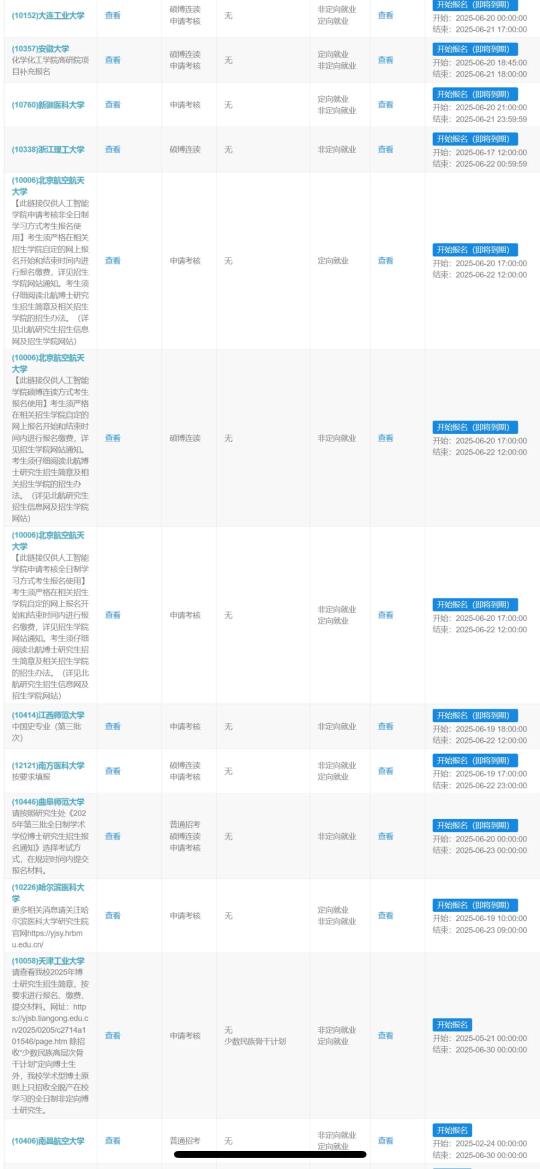Start registration for 江西师范大学 中国史专业
This screenshot has width=540, height=1169.
(475, 716)
